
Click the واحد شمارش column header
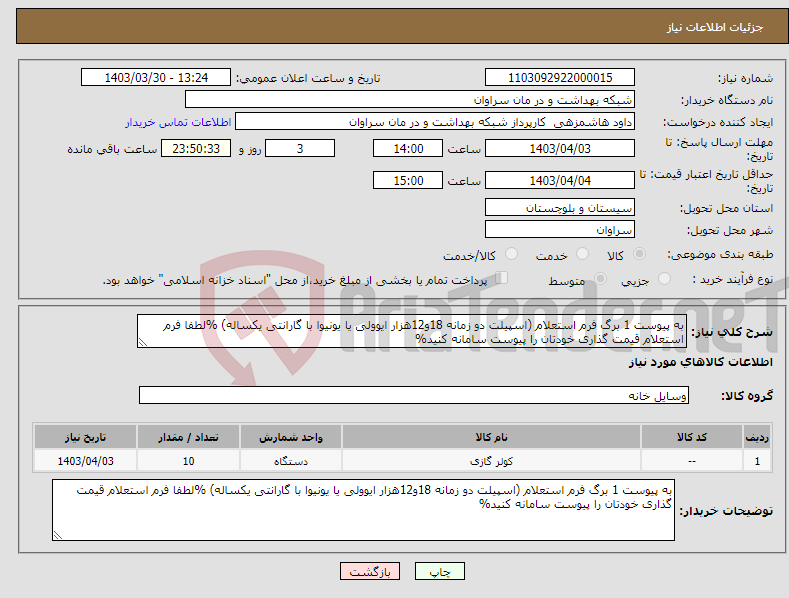click(291, 437)
